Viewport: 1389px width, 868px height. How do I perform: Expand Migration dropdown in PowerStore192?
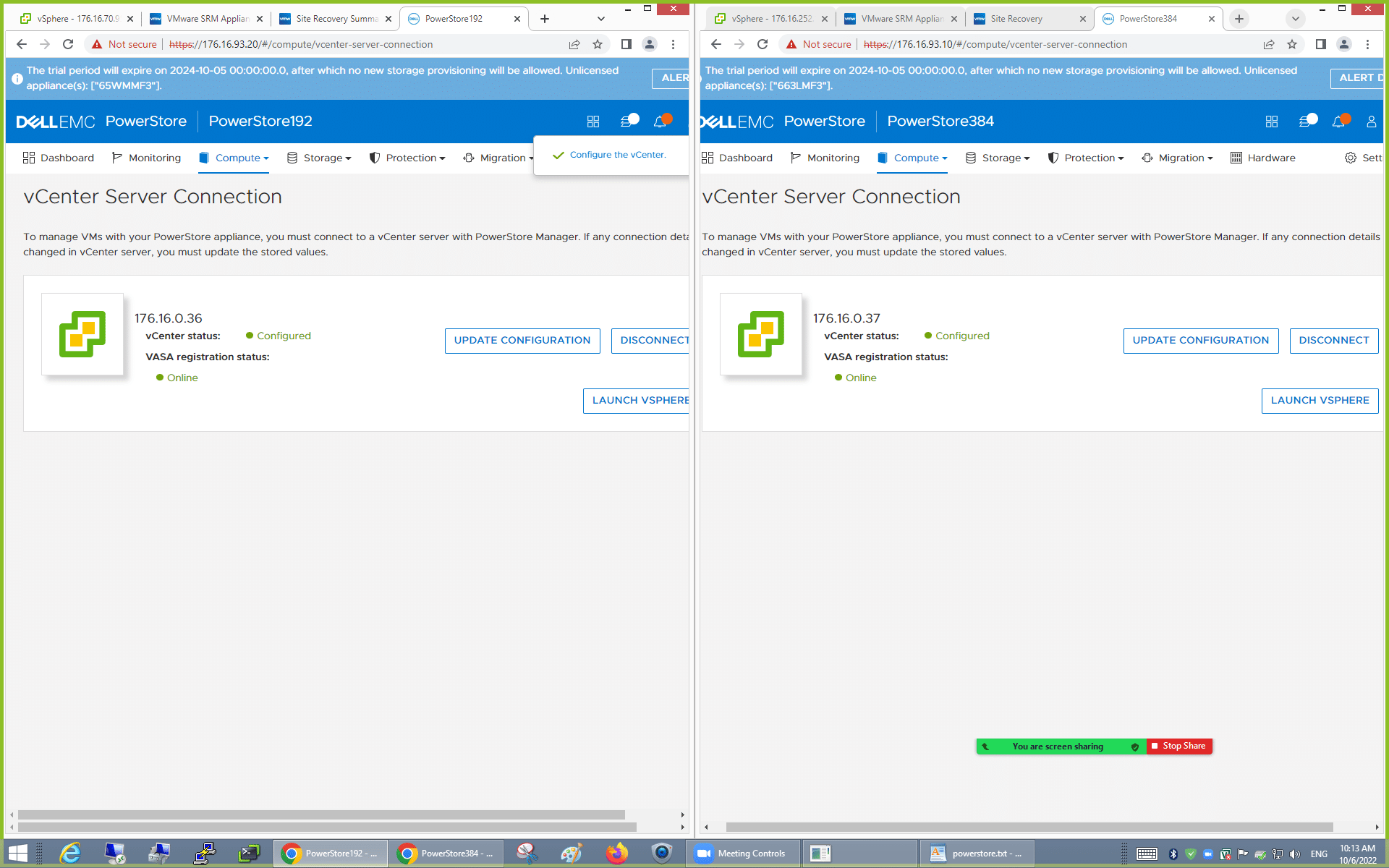[x=498, y=158]
